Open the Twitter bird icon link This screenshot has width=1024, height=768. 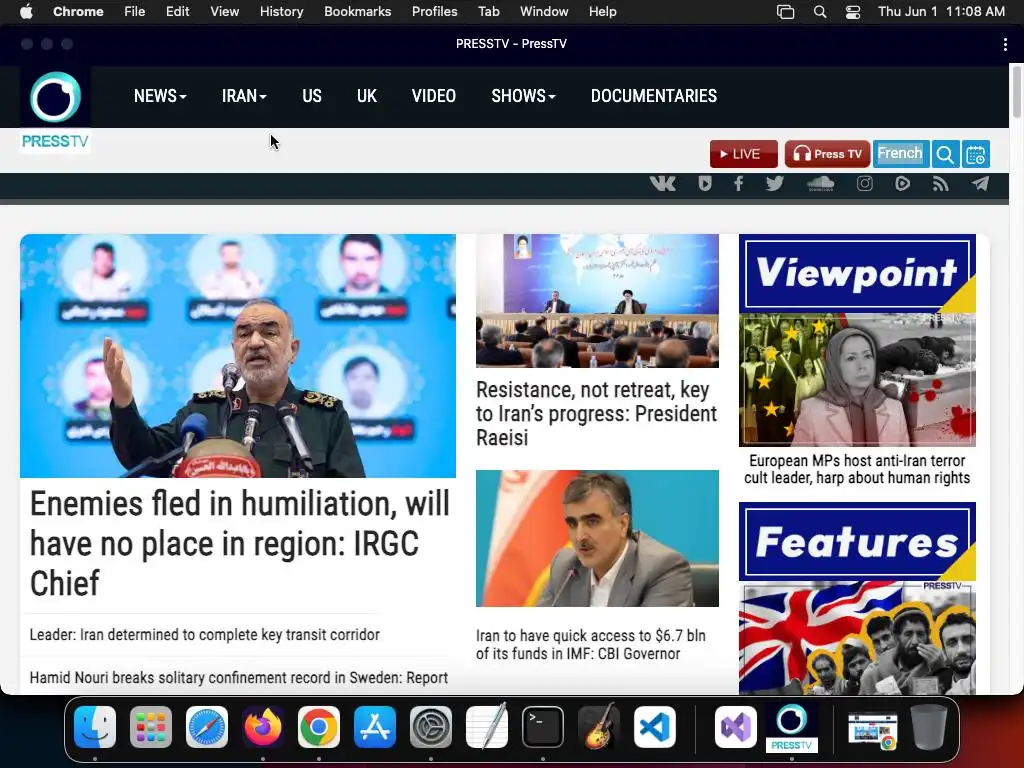click(x=775, y=184)
